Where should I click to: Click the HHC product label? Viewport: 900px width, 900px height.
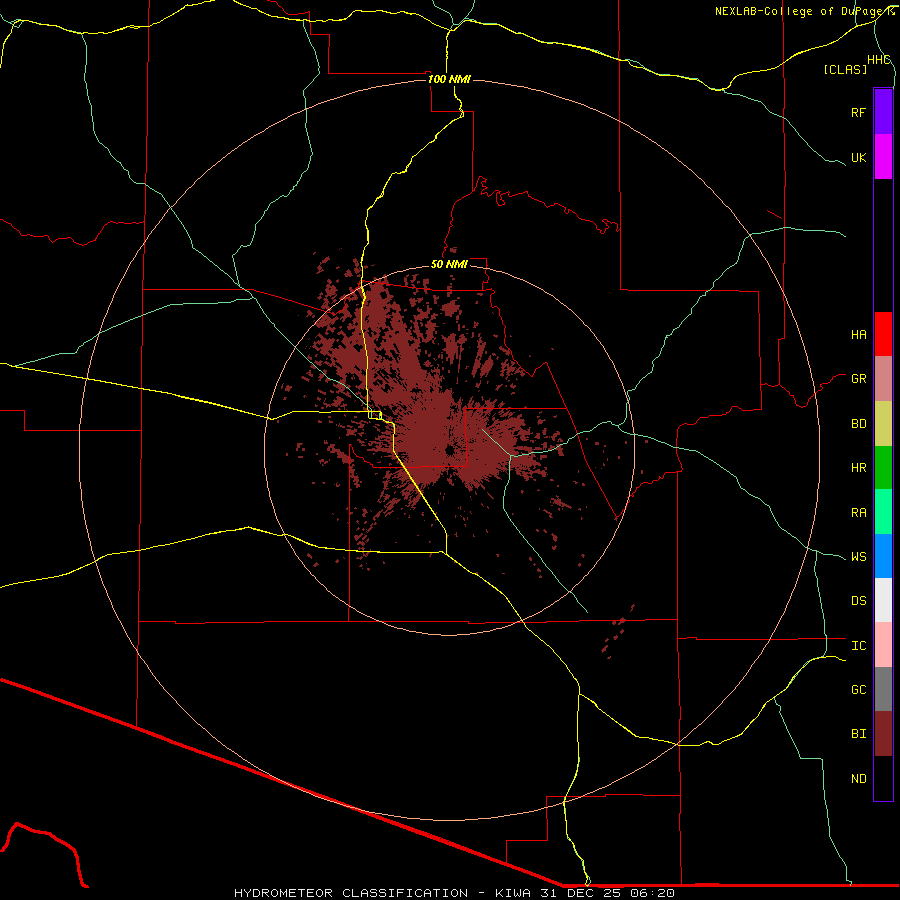click(x=879, y=60)
